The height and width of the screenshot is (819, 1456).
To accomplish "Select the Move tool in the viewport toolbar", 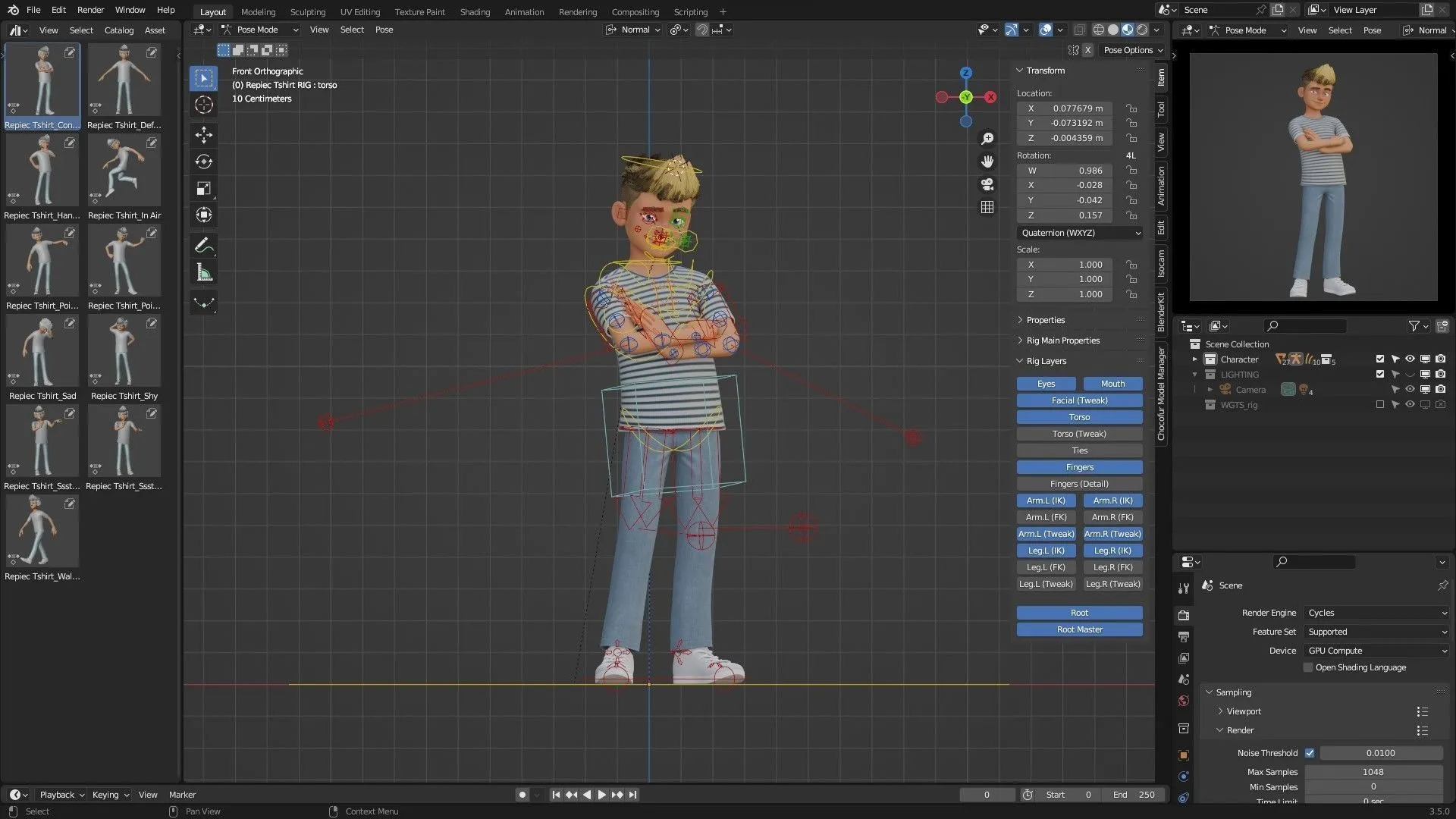I will point(203,134).
